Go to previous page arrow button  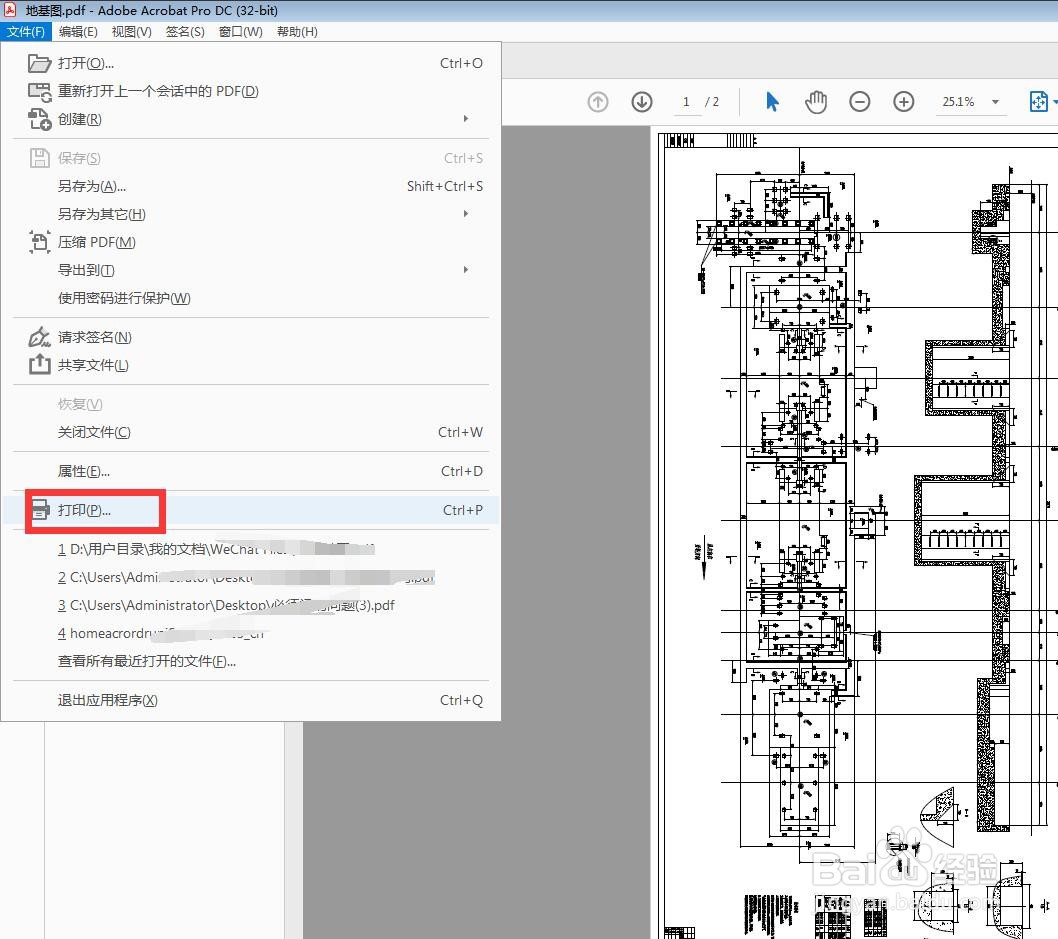tap(598, 102)
